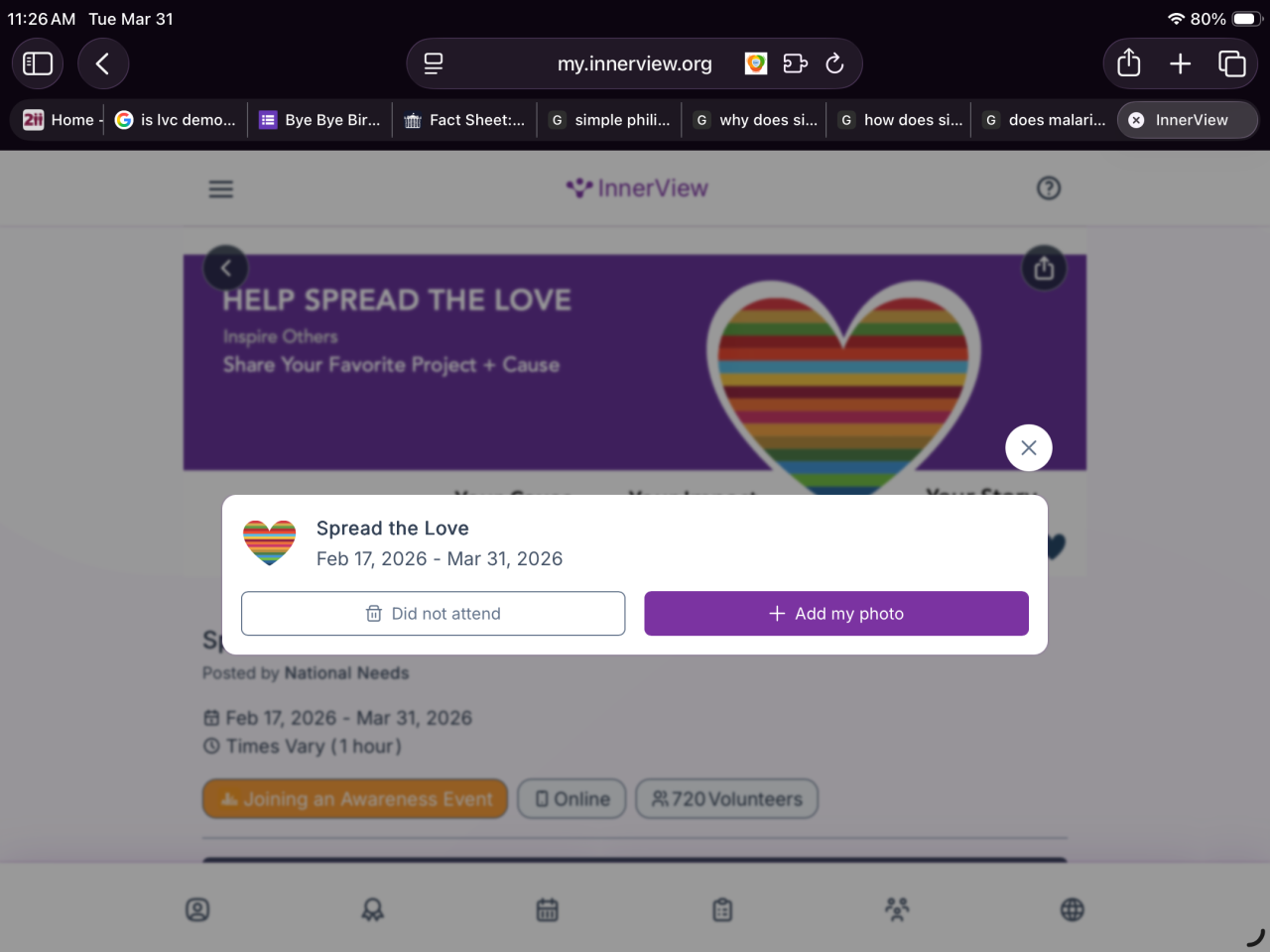The image size is (1270, 952).
Task: Open the InnerView hamburger menu
Action: 221,188
